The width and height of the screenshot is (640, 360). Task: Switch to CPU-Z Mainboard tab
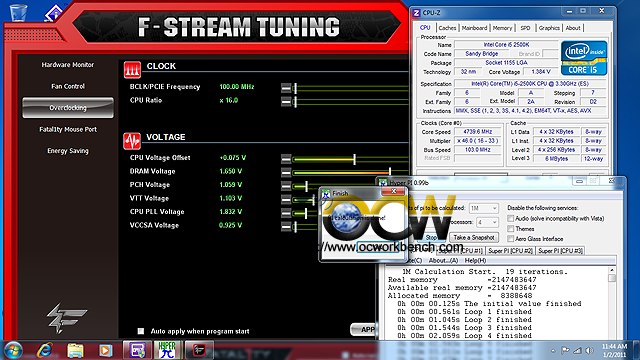(474, 28)
